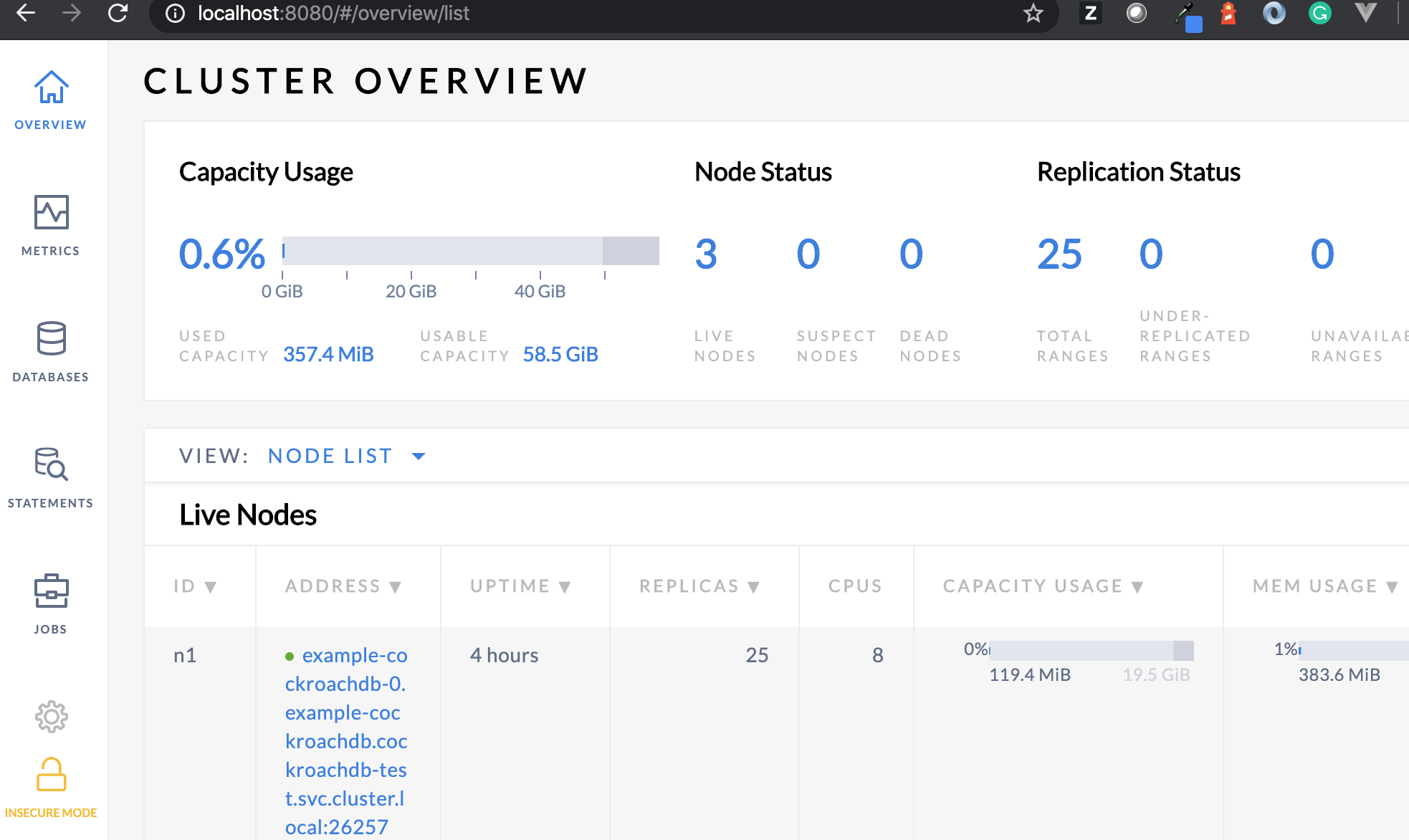Expand the view selector caret arrow

(x=419, y=456)
